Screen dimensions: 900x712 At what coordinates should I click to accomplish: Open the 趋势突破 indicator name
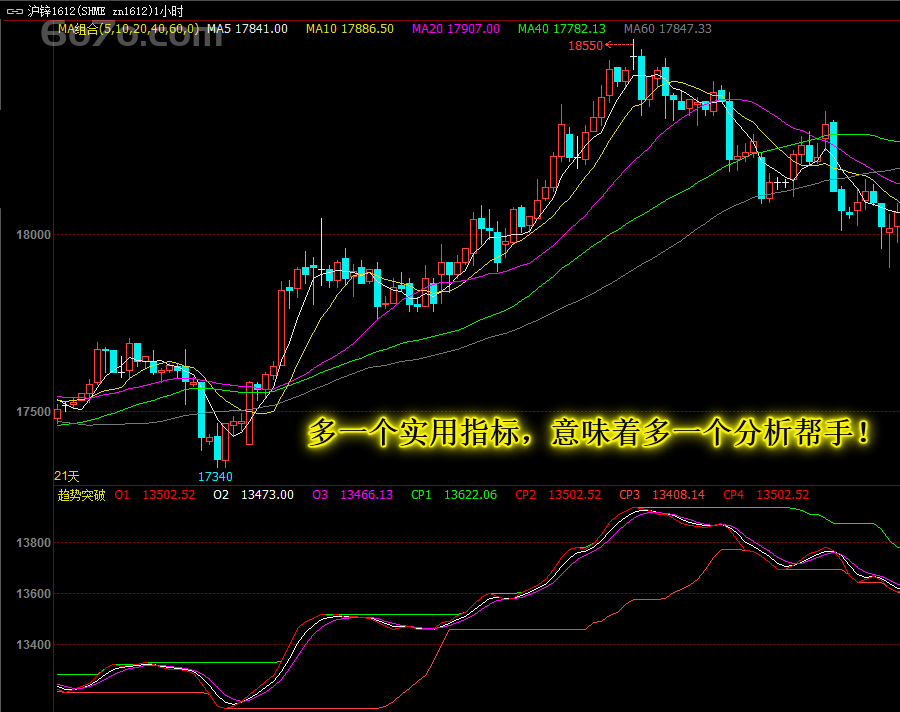(82, 495)
